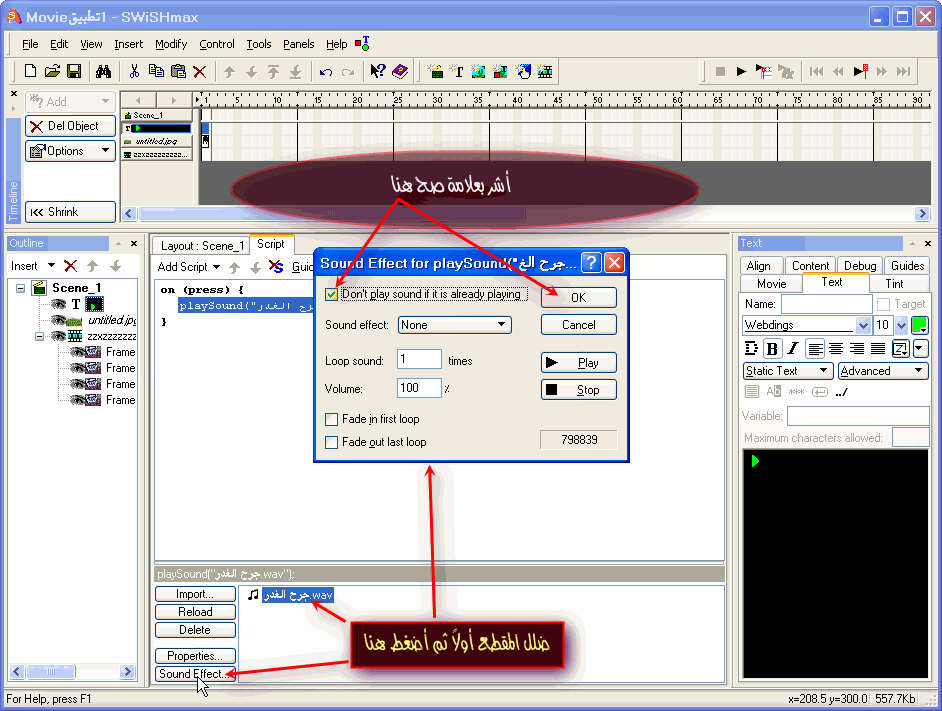942x711 pixels.
Task: Click the Insert Image toolbar icon
Action: [478, 72]
